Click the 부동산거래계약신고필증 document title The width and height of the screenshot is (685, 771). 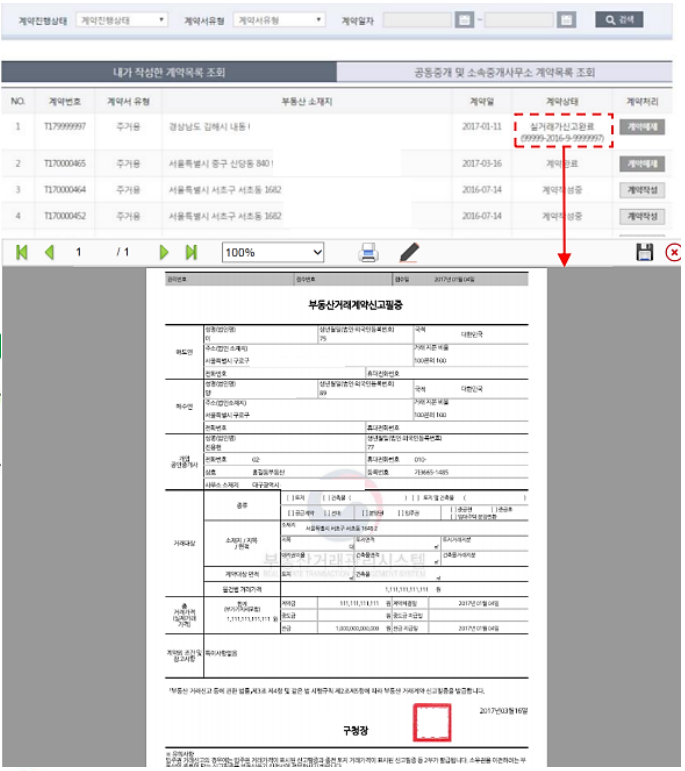356,305
